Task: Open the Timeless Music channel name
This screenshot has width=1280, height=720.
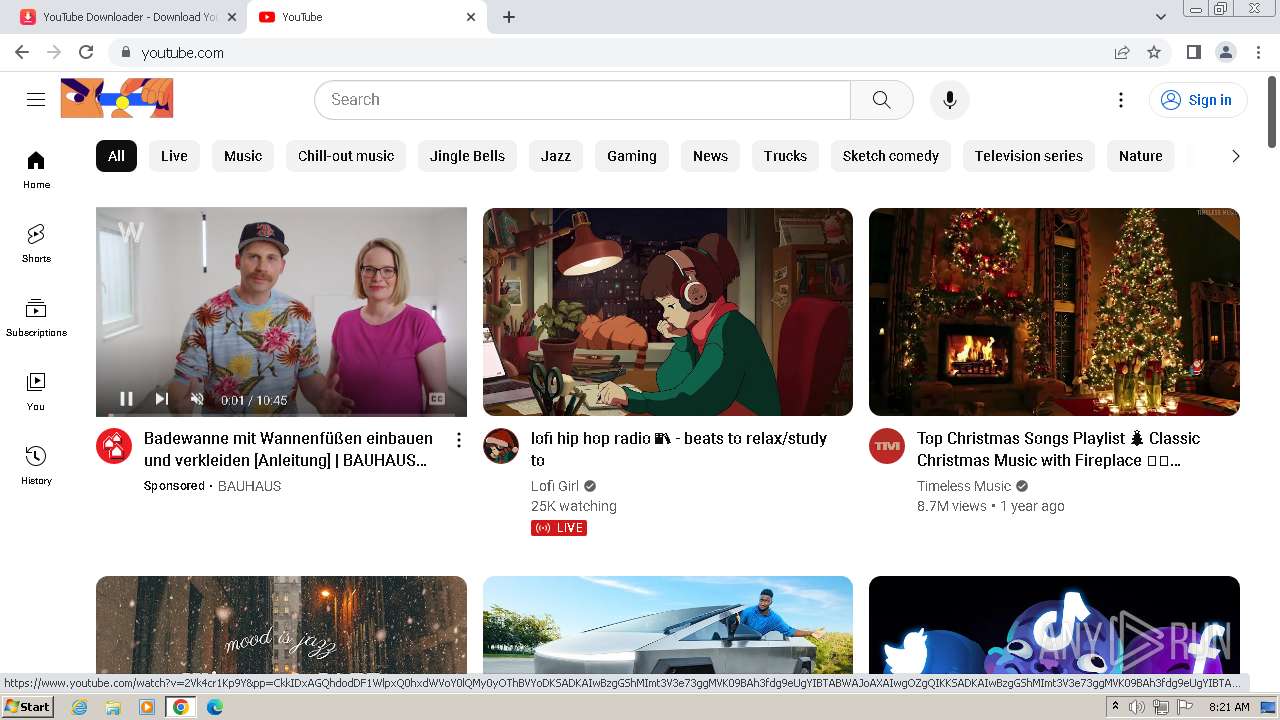Action: 964,486
